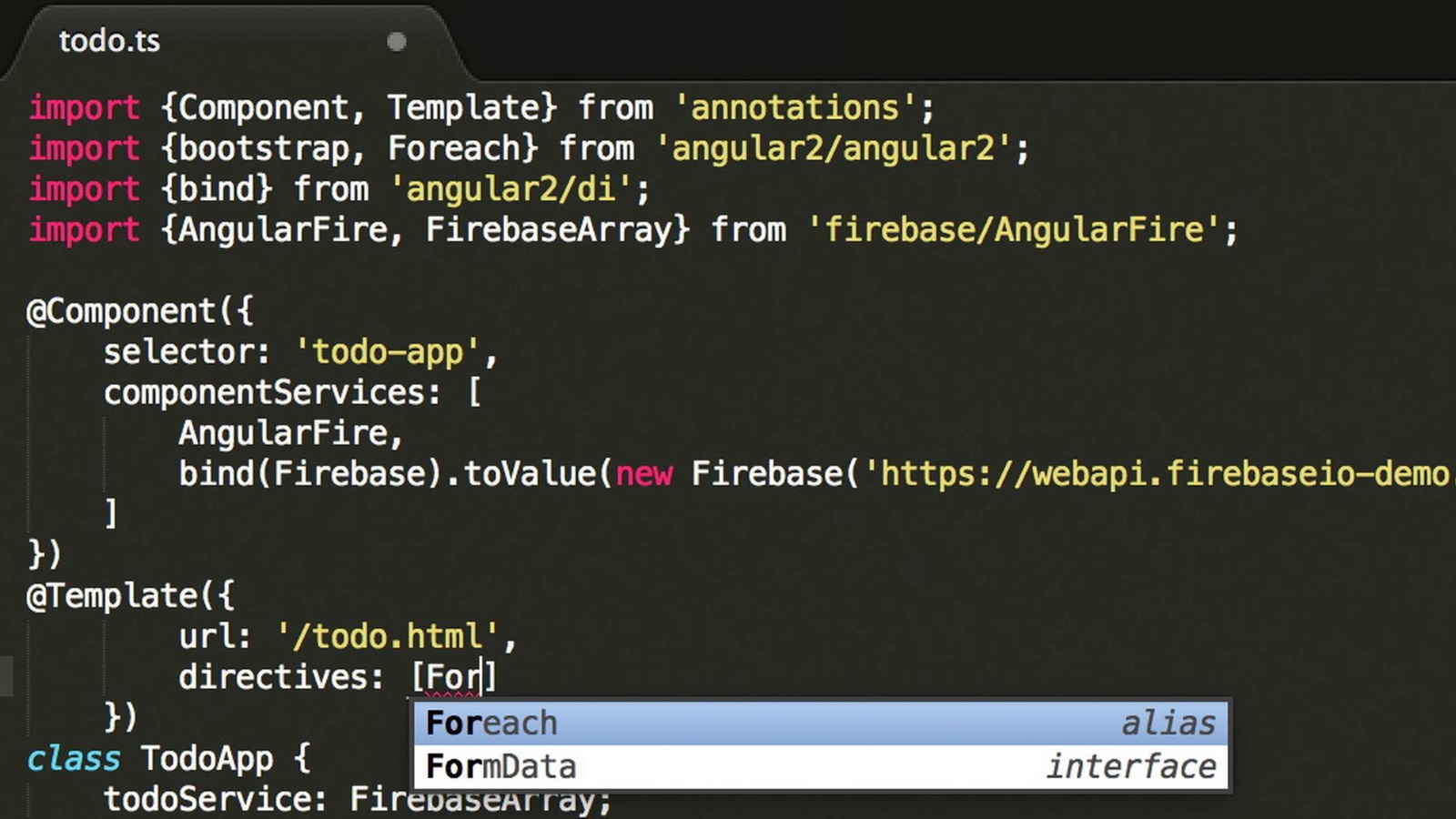Place cursor in the 'annotations' import string
Viewport: 1456px width, 819px height.
coord(794,108)
